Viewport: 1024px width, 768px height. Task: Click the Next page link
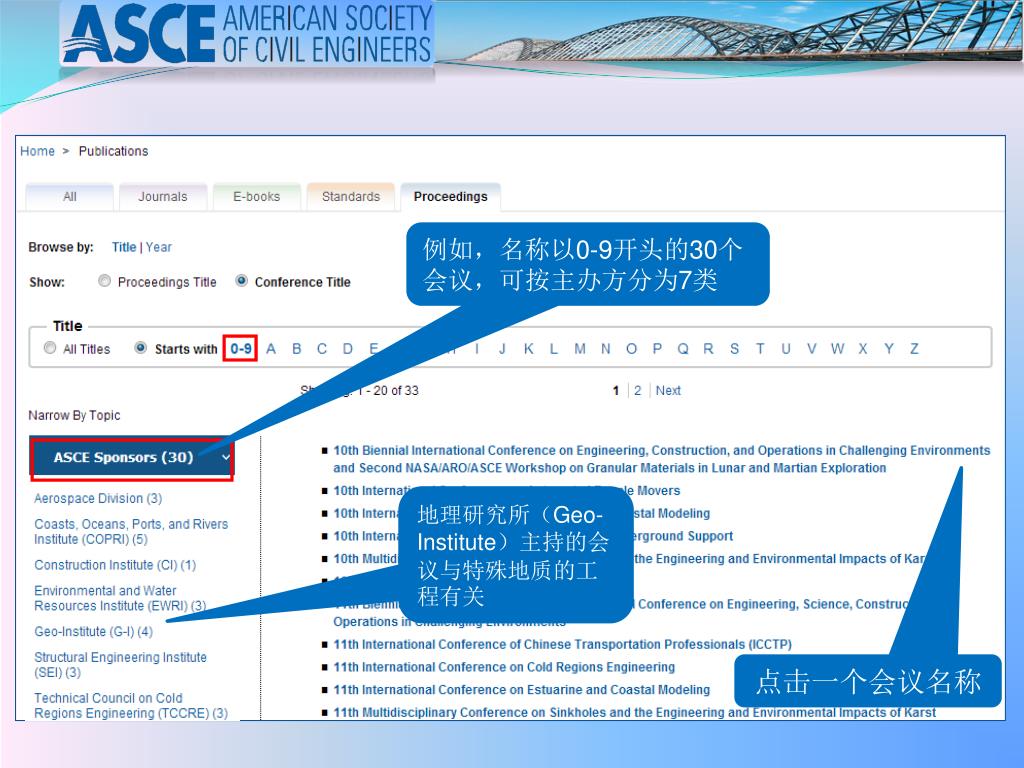click(668, 391)
